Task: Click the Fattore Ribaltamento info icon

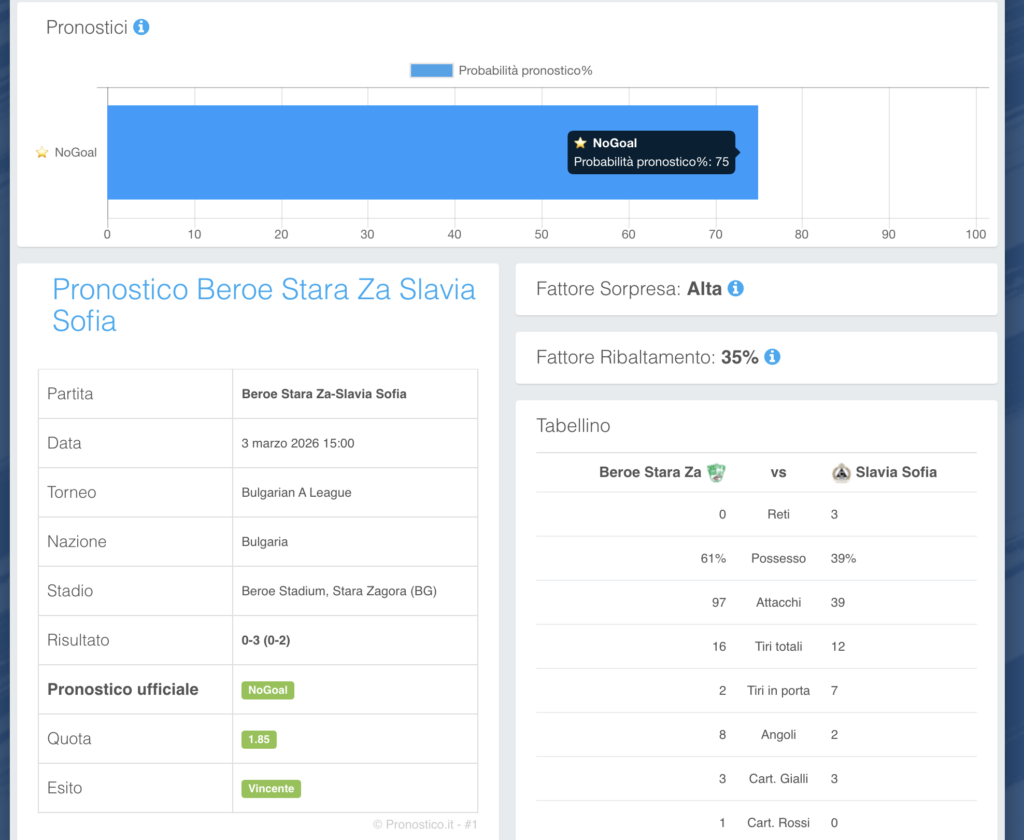Action: (773, 357)
